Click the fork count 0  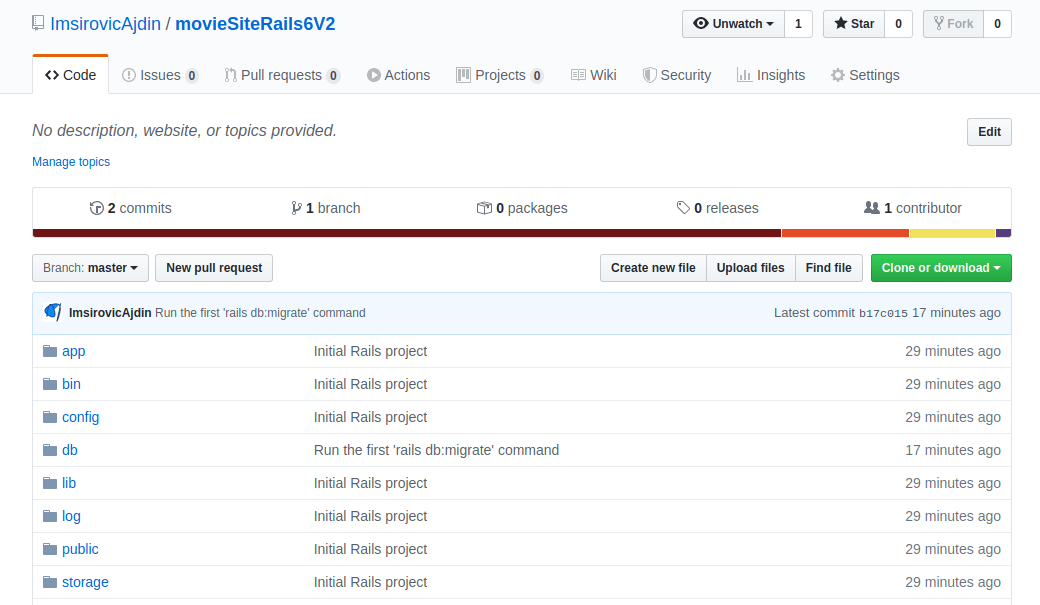[998, 24]
